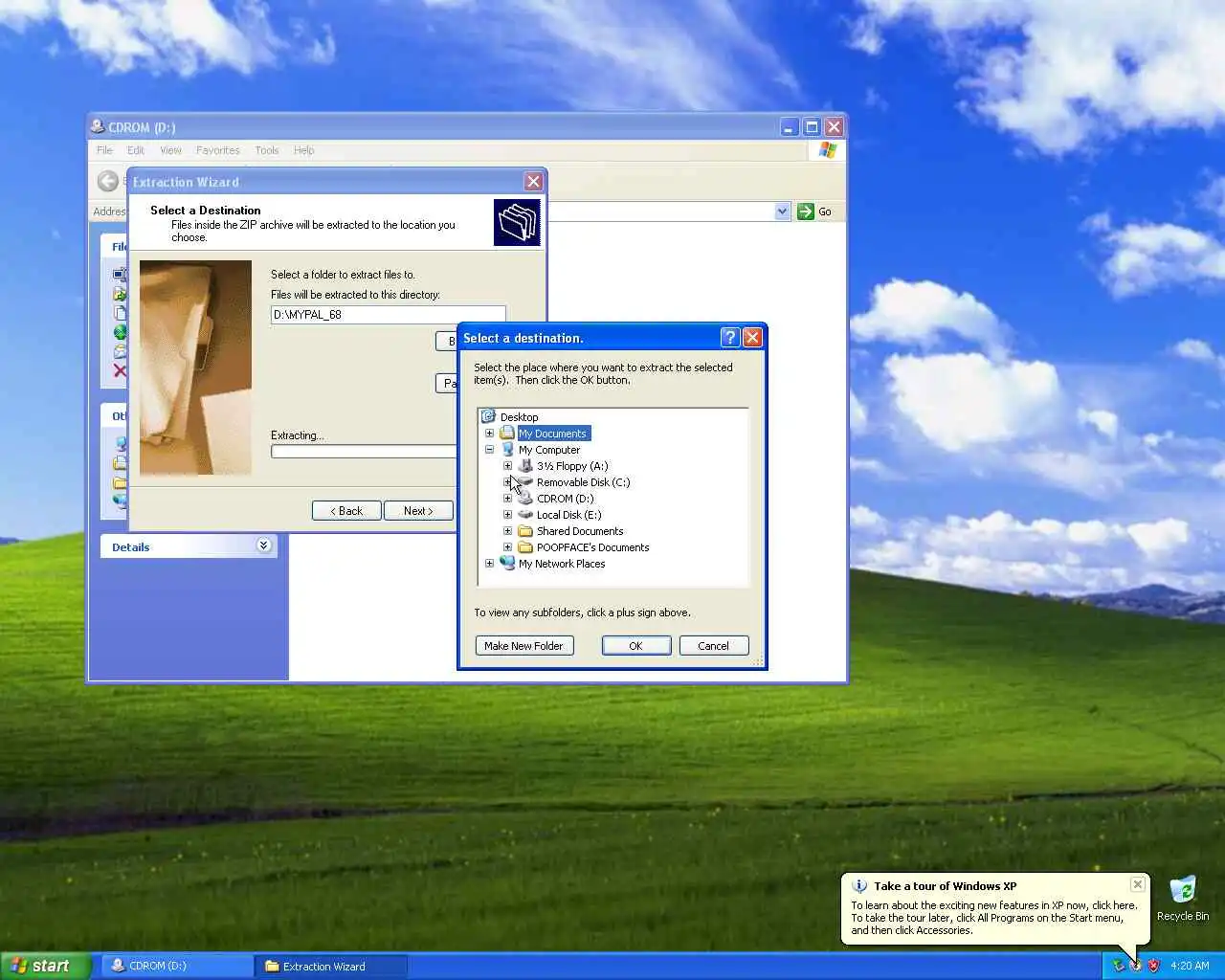This screenshot has width=1225, height=980.
Task: Select Shared Documents label in the tree
Action: pos(579,530)
